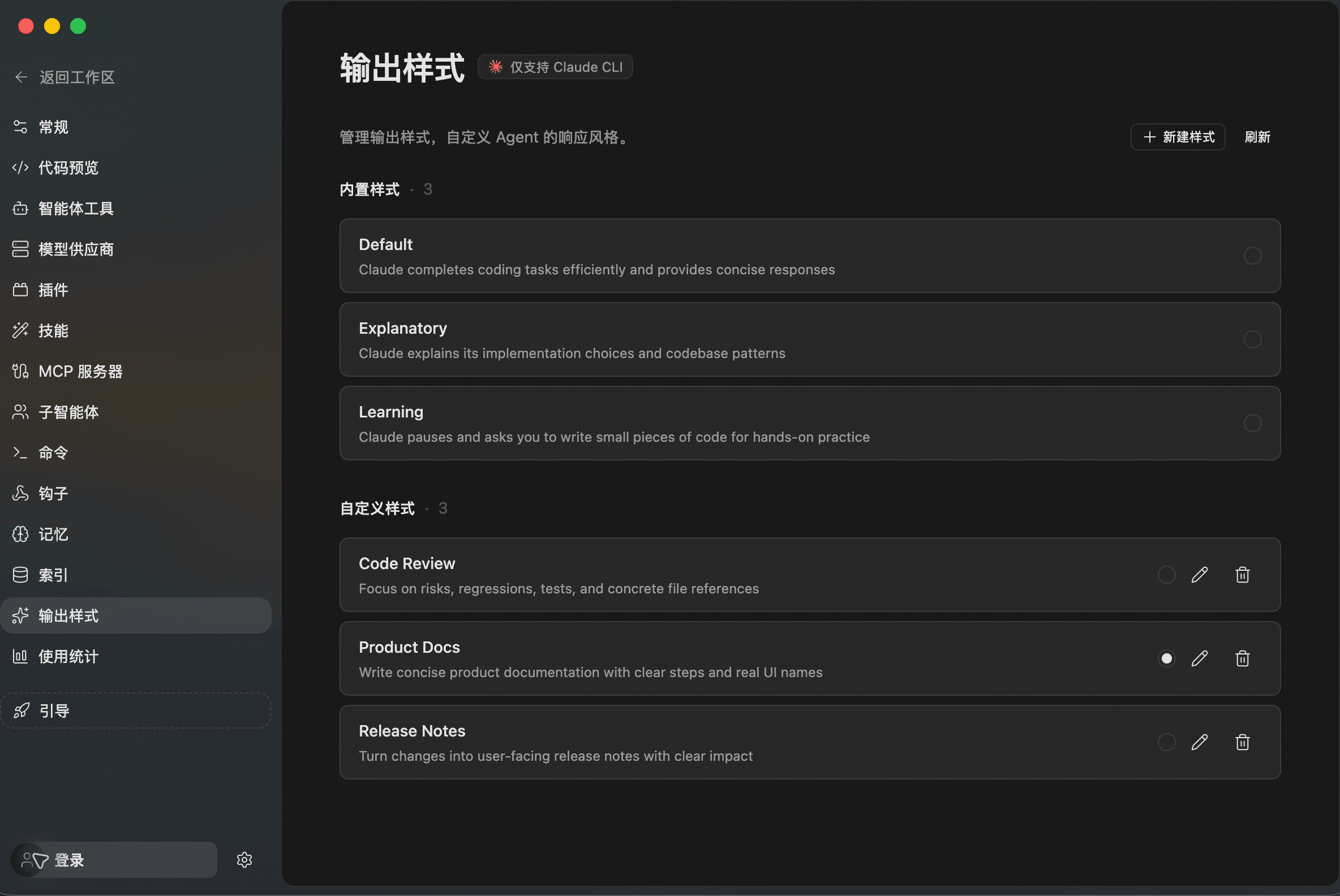Click the 登录 button
The width and height of the screenshot is (1340, 896).
[x=114, y=860]
